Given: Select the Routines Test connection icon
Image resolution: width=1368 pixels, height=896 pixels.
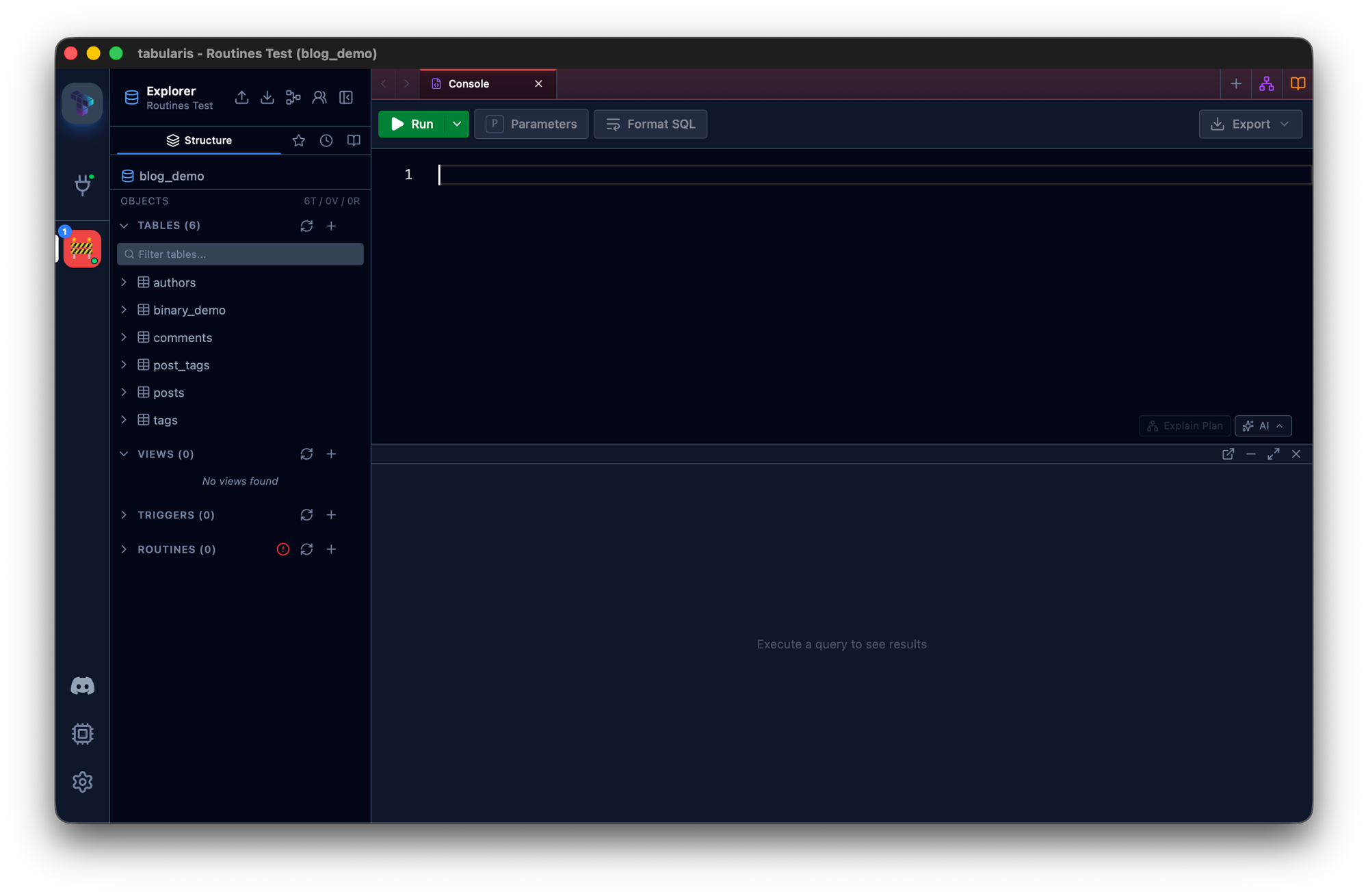Looking at the screenshot, I should [82, 248].
